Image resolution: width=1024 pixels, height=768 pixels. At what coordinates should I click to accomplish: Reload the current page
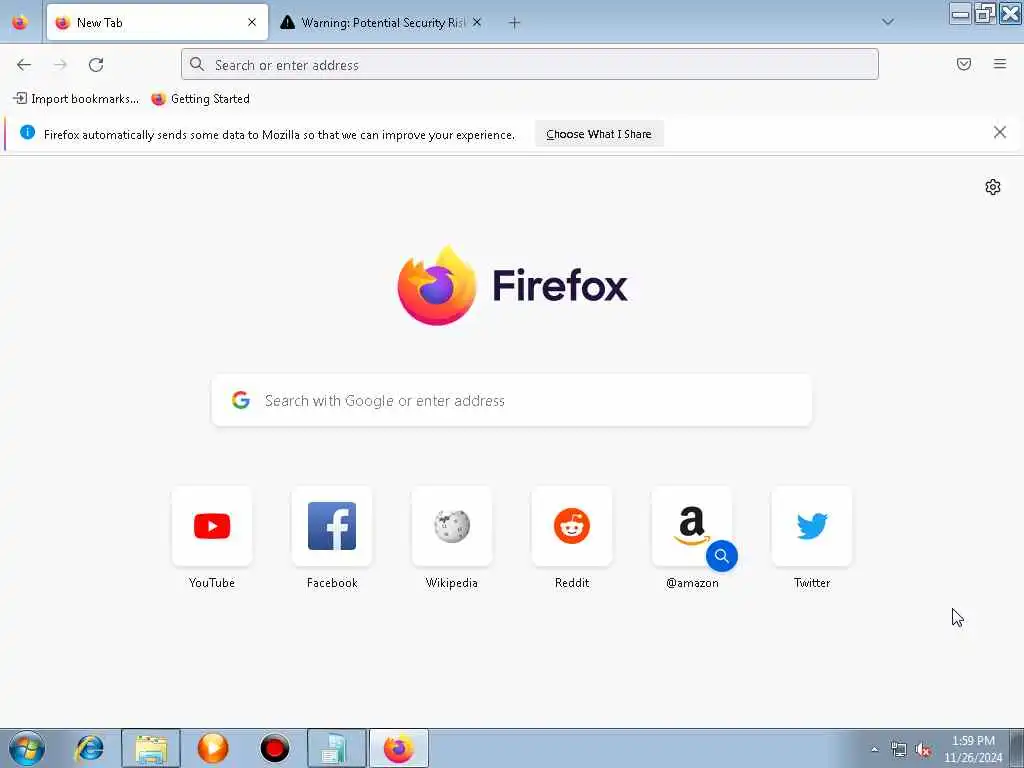[96, 65]
